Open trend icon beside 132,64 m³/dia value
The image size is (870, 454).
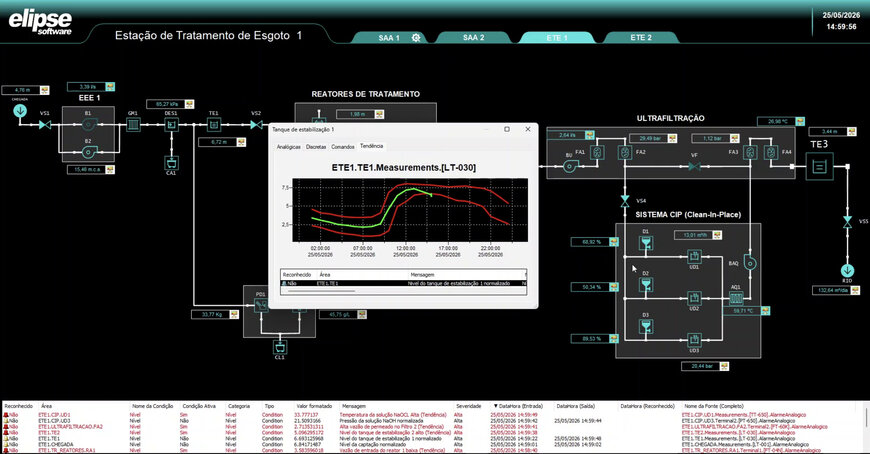point(856,290)
